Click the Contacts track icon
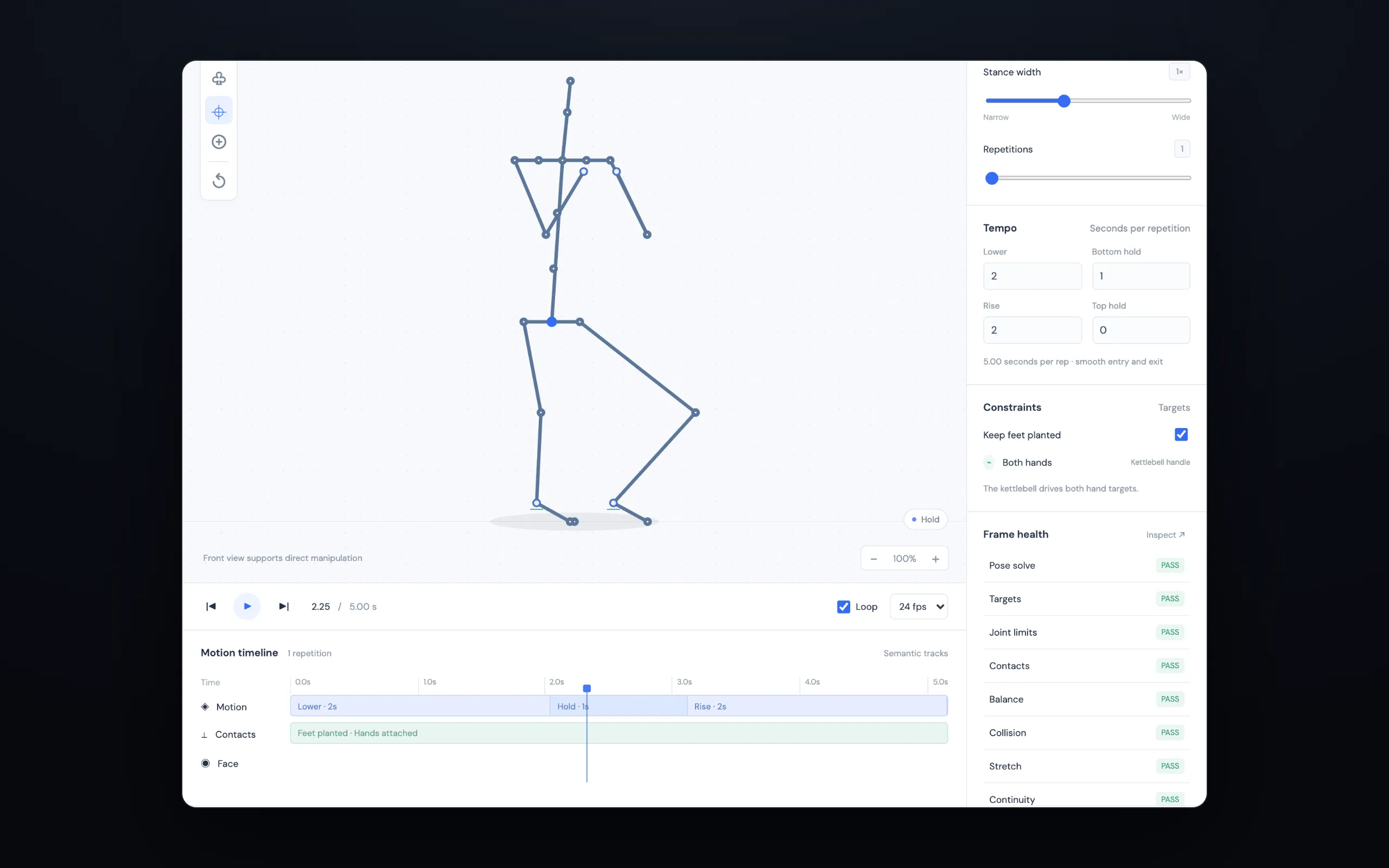 [x=205, y=735]
